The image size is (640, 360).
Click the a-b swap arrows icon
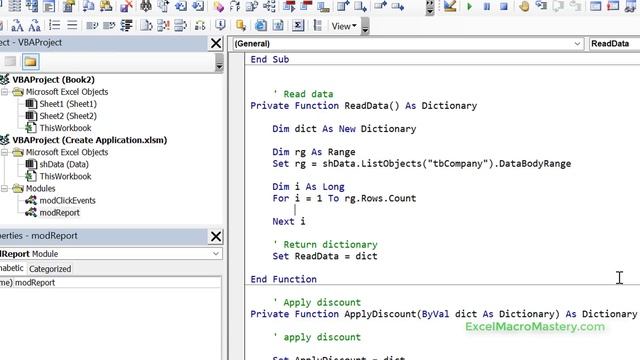tap(200, 26)
